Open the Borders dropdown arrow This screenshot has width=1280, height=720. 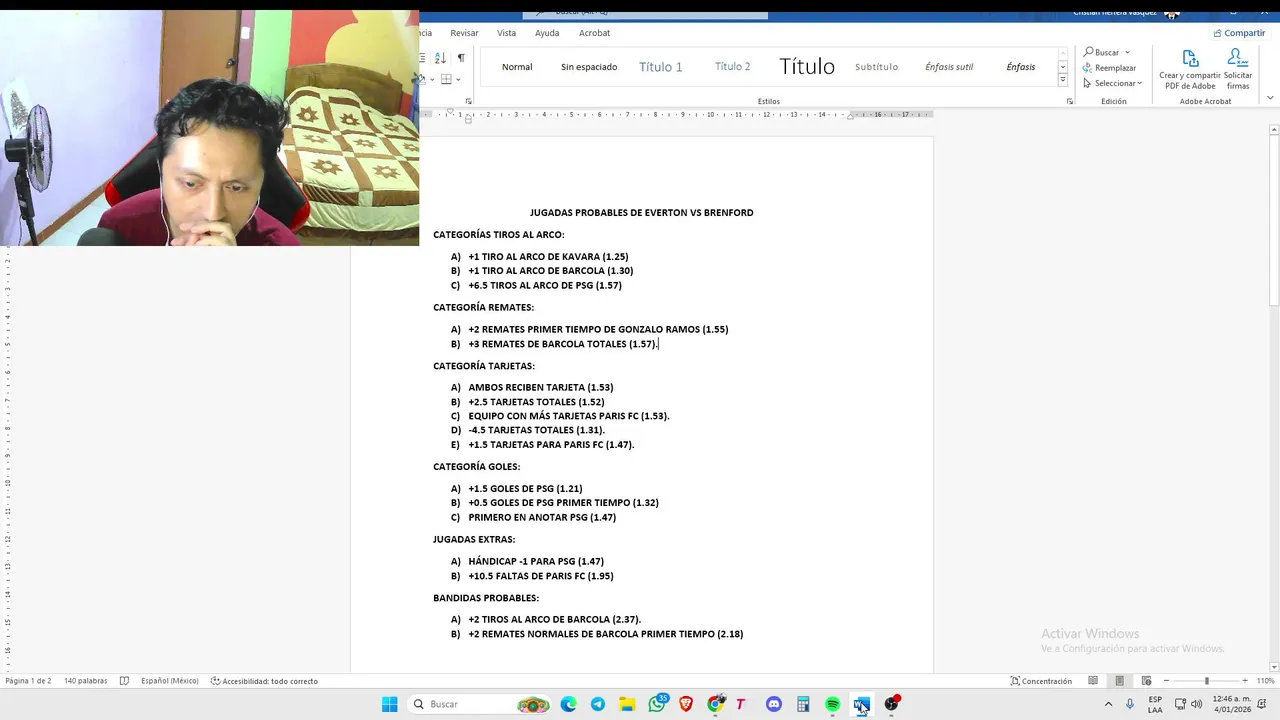coord(458,79)
